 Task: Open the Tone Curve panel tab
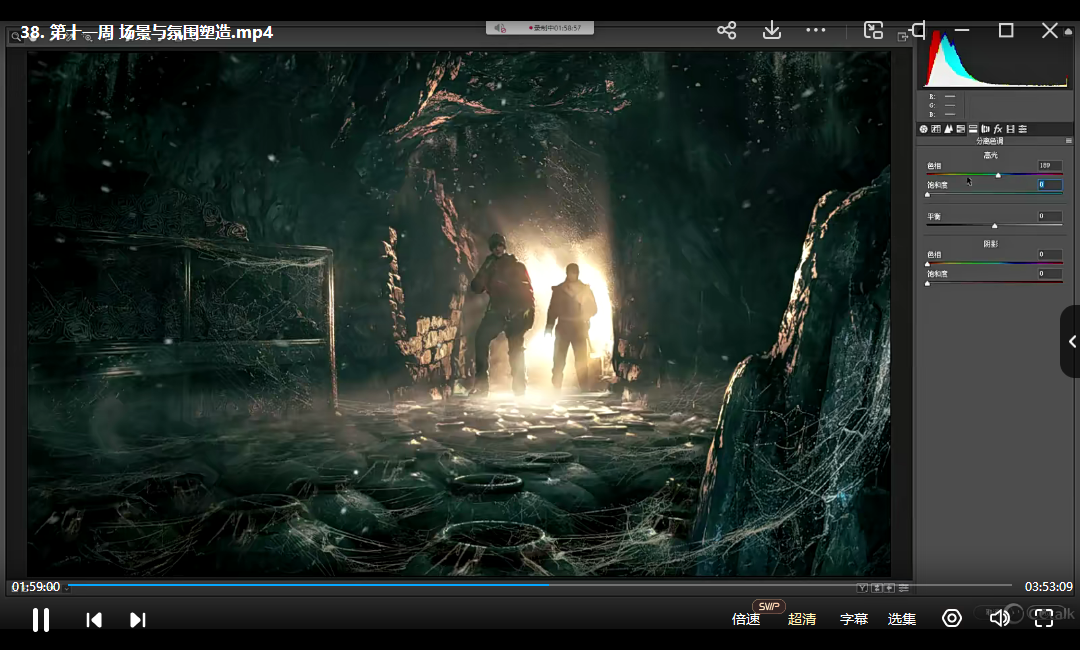(x=936, y=129)
